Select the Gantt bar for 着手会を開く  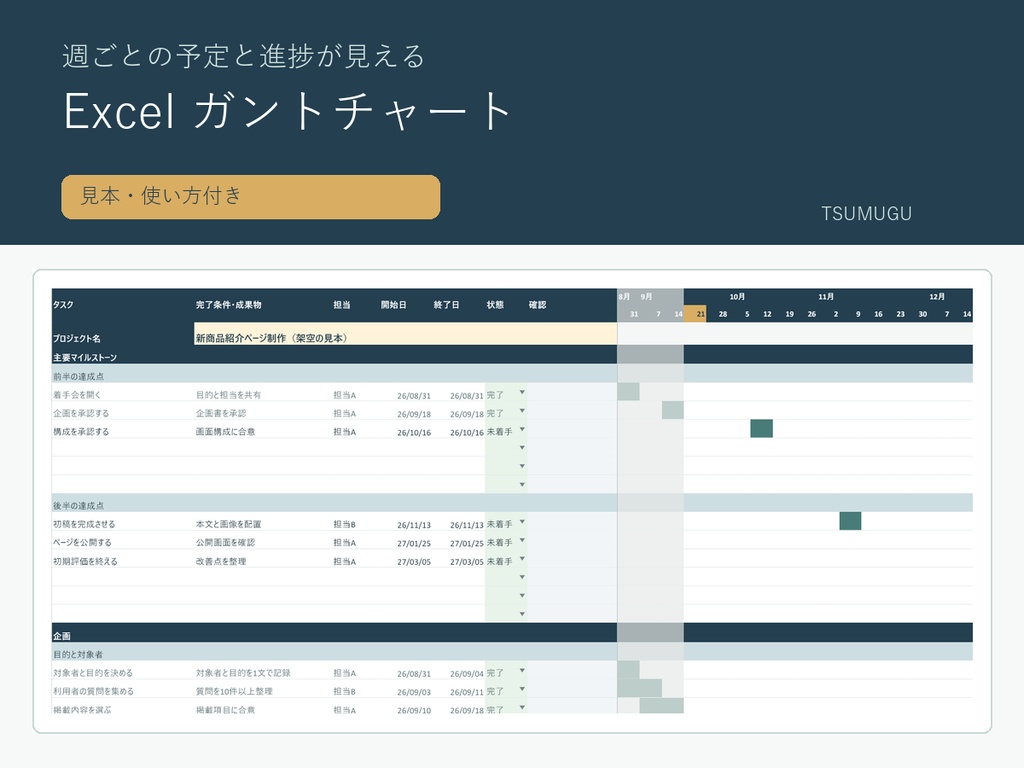(x=628, y=392)
